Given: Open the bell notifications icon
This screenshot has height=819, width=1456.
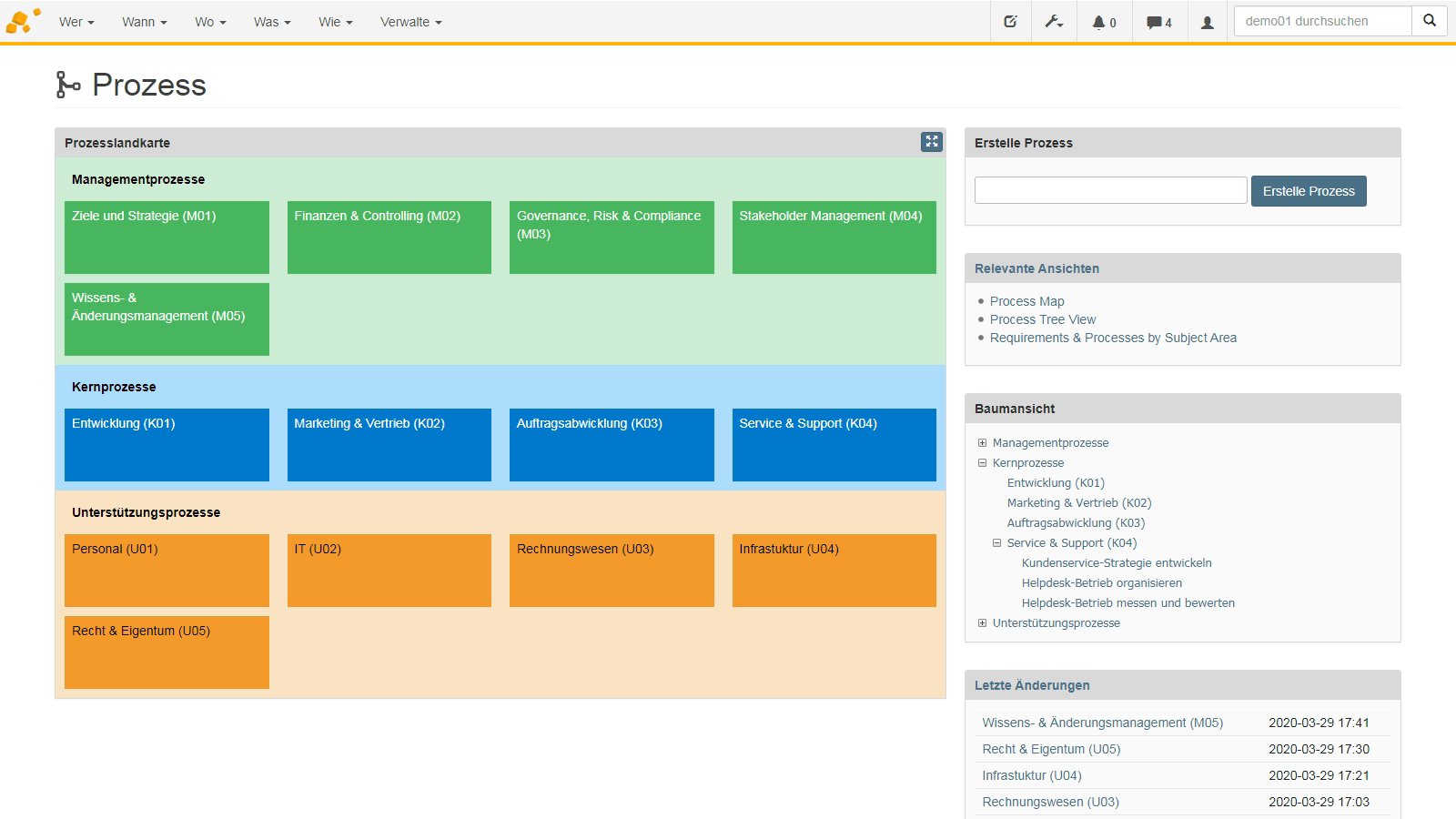Looking at the screenshot, I should (1104, 22).
